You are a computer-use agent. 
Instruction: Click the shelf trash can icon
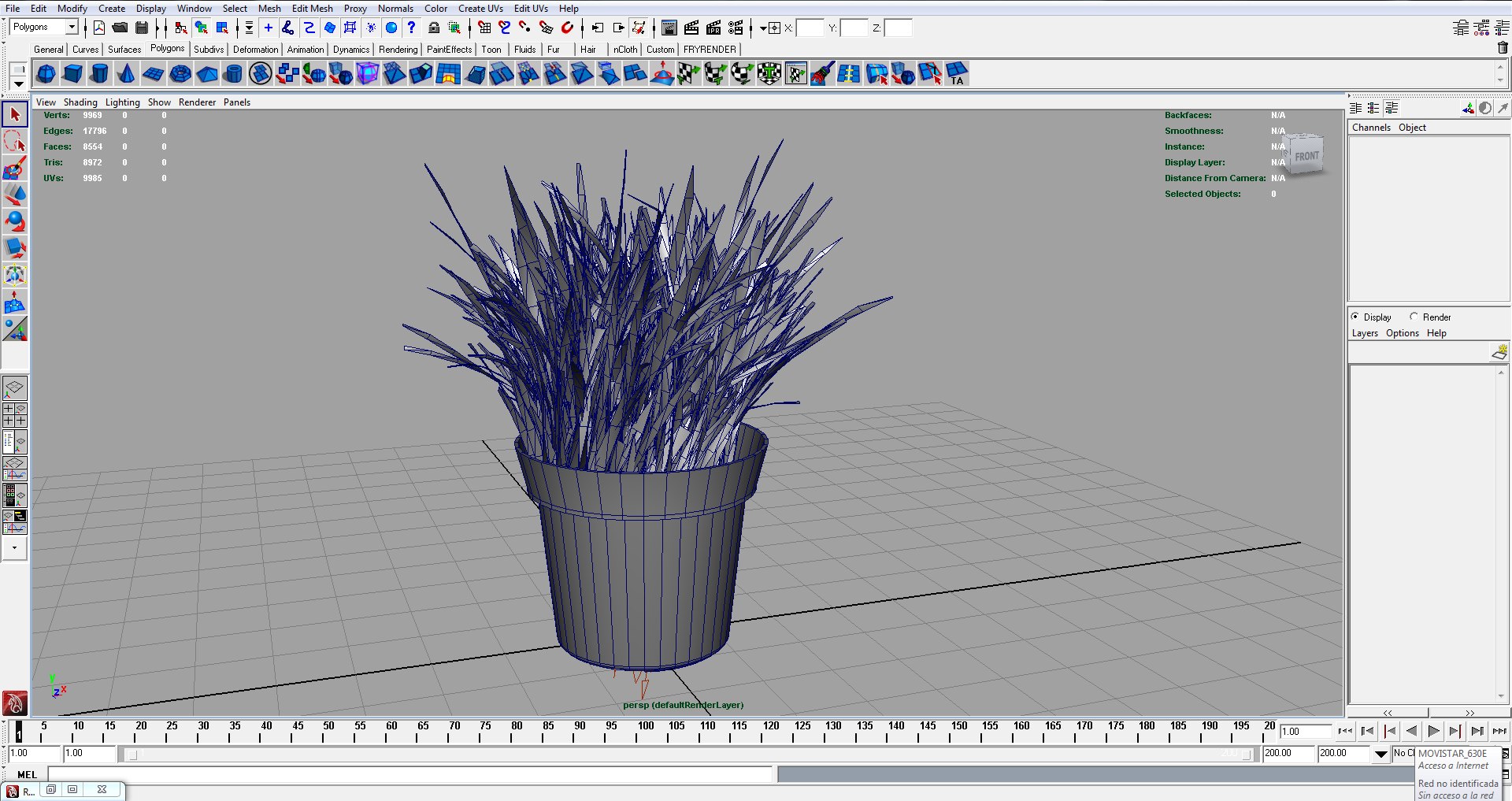click(1503, 48)
